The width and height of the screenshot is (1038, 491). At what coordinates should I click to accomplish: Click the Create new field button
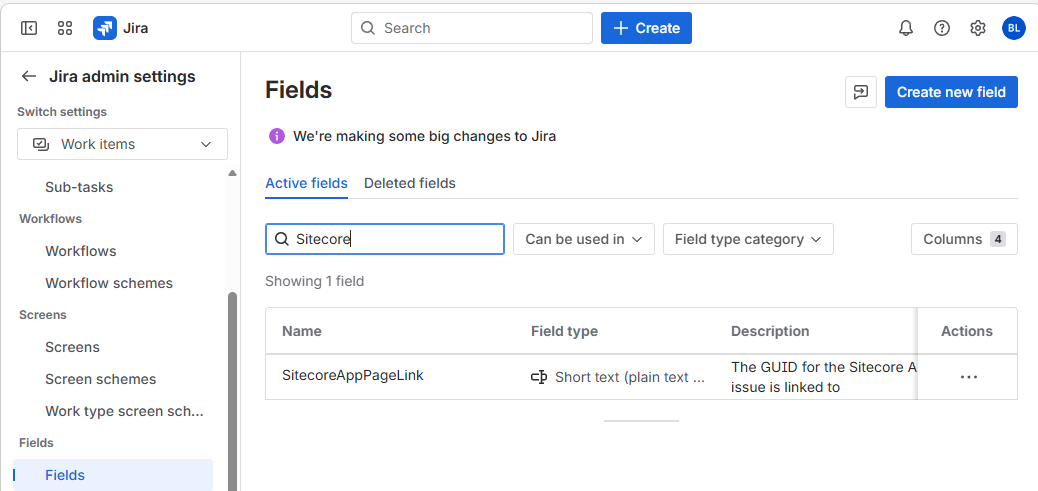(x=951, y=92)
